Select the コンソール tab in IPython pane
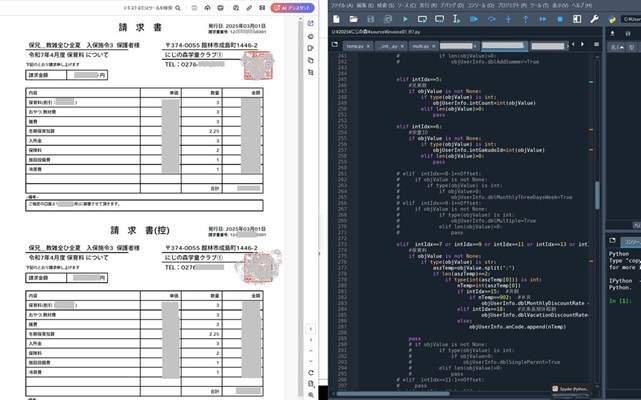This screenshot has width=641, height=400. [x=631, y=242]
